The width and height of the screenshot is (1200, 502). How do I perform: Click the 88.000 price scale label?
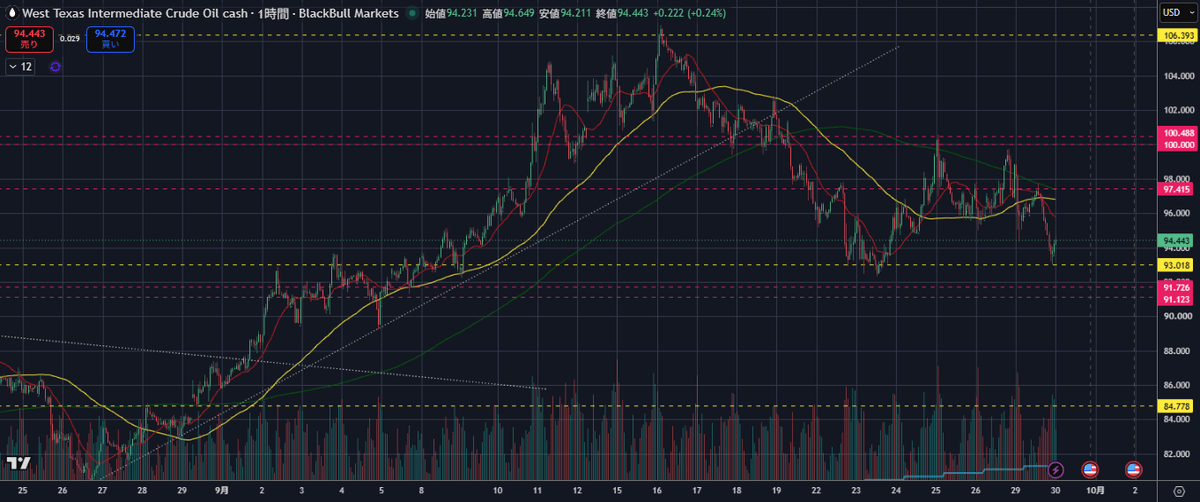1177,351
